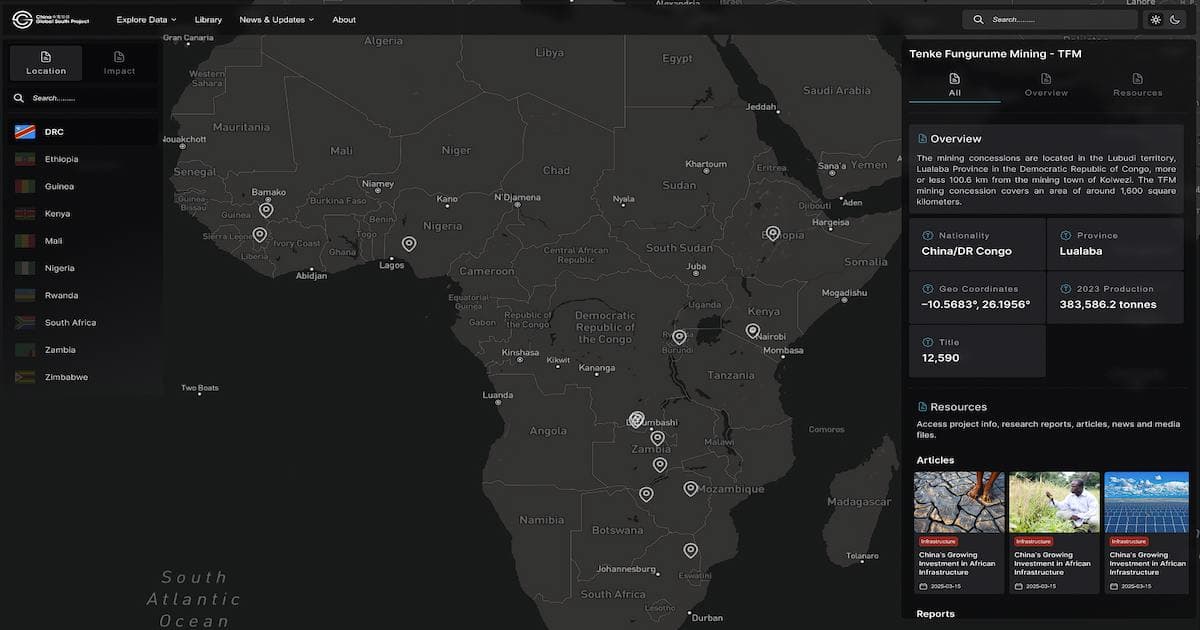Viewport: 1200px width, 630px height.
Task: Select Zambia from the country list
Action: pyautogui.click(x=60, y=349)
